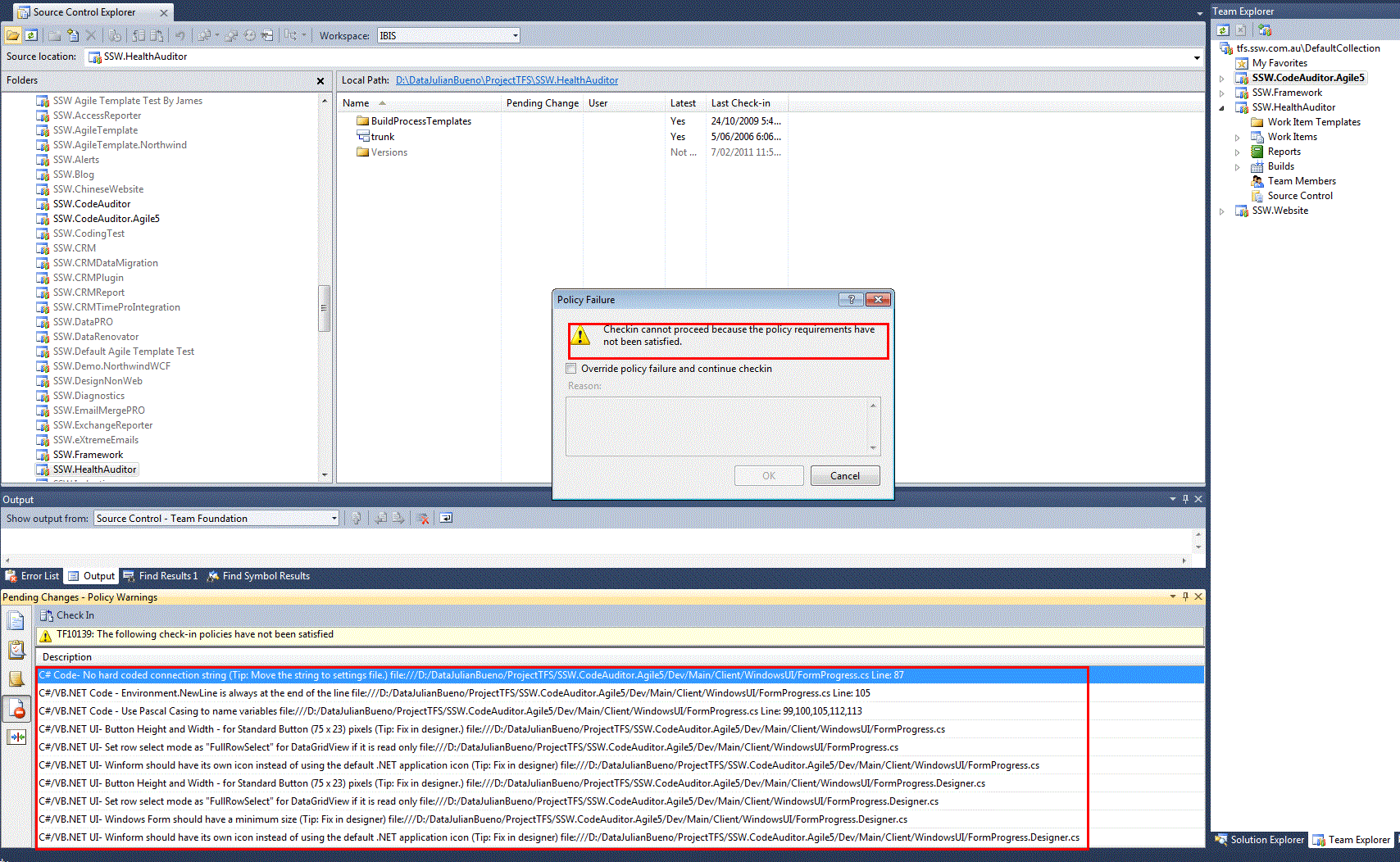This screenshot has width=1400, height=862.
Task: Open the Local Path link D:\DataJulianBueno
Action: (x=507, y=80)
